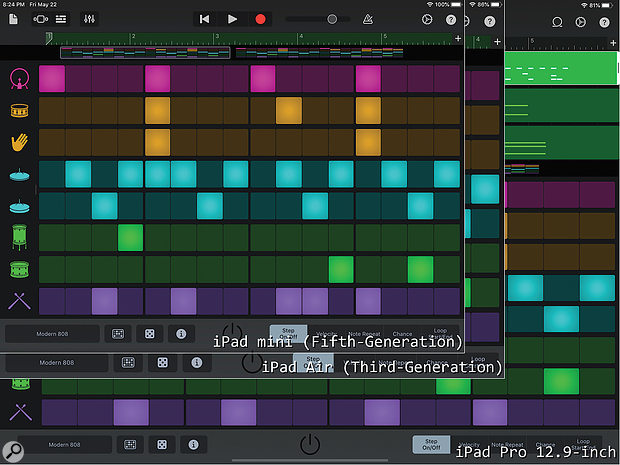Open track controls mixer icon in iPad mini toolbar
This screenshot has width=620, height=465.
point(89,19)
